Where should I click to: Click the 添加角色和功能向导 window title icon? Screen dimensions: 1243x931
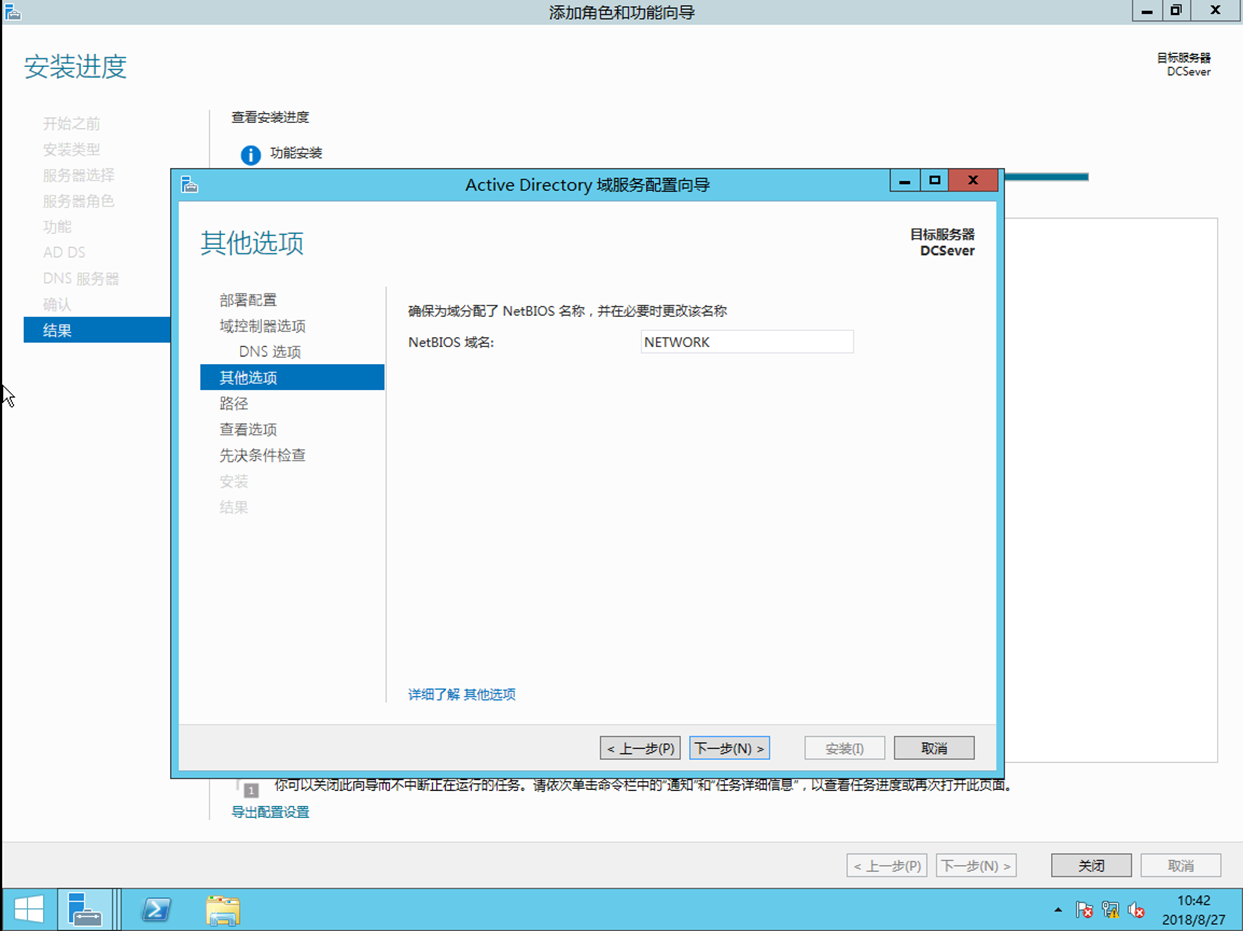tap(13, 12)
